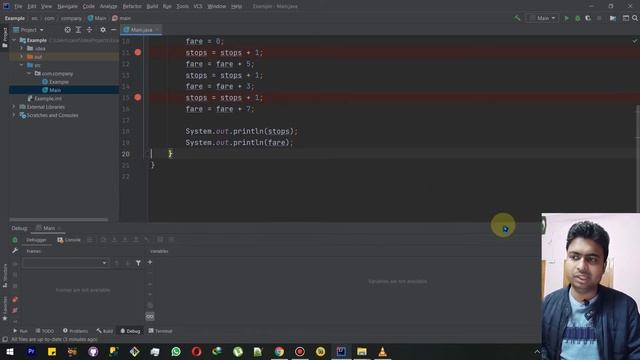Click Mute Breakpoints icon in the debug sidebar
Image resolution: width=640 pixels, height=360 pixels.
pos(15,311)
